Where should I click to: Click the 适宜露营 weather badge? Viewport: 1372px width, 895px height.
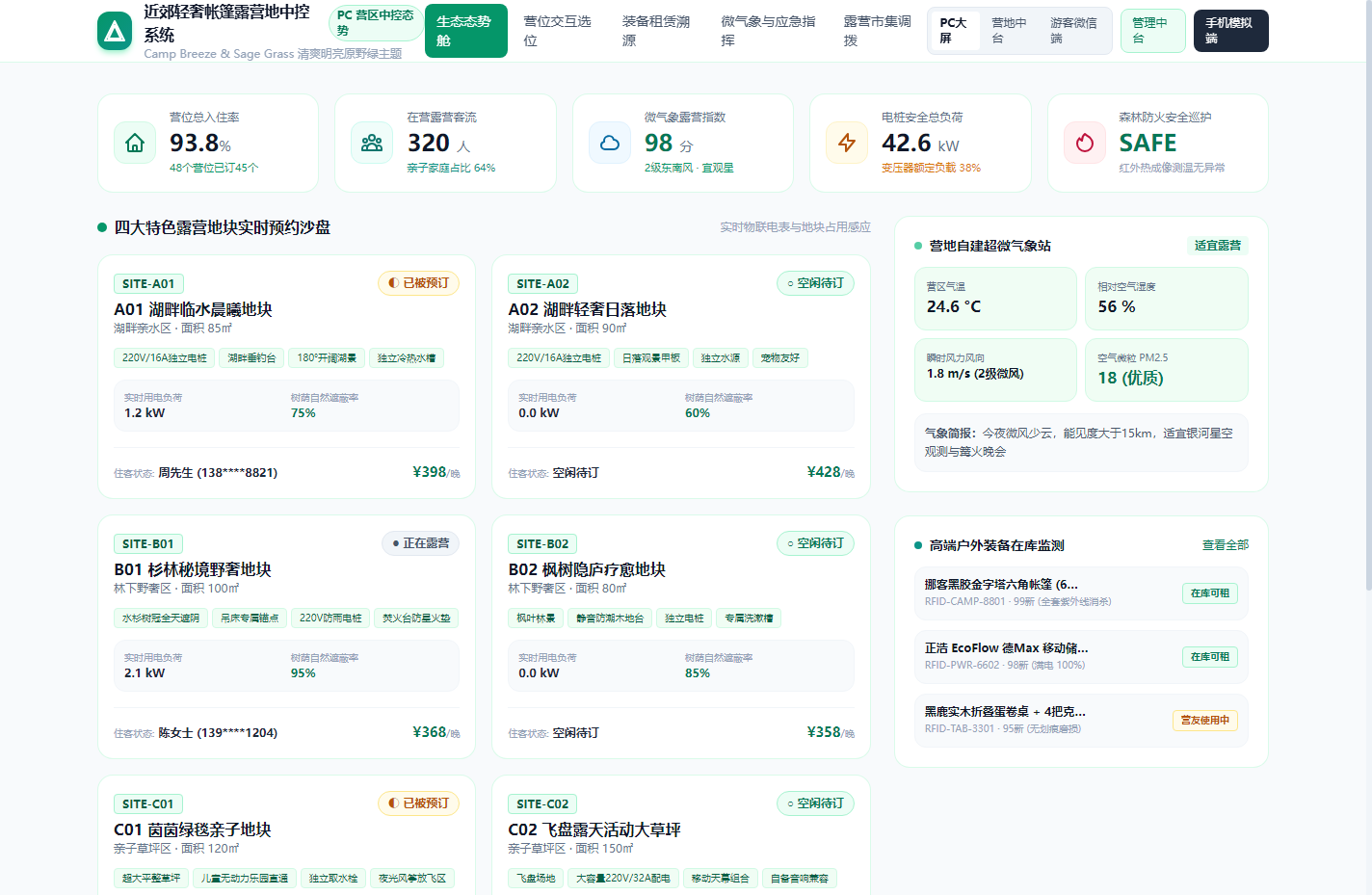point(1218,246)
